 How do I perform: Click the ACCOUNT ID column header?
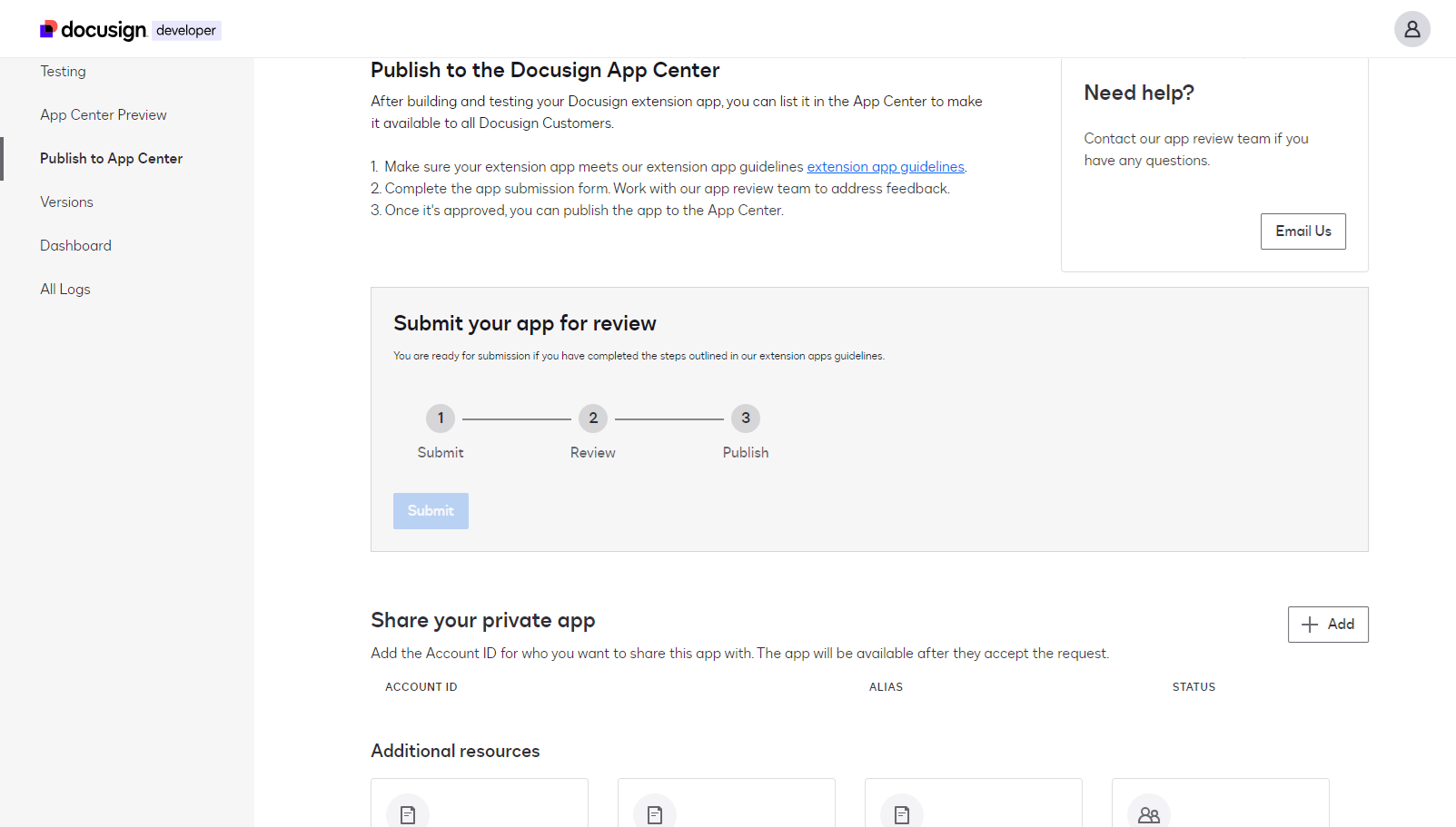(421, 687)
